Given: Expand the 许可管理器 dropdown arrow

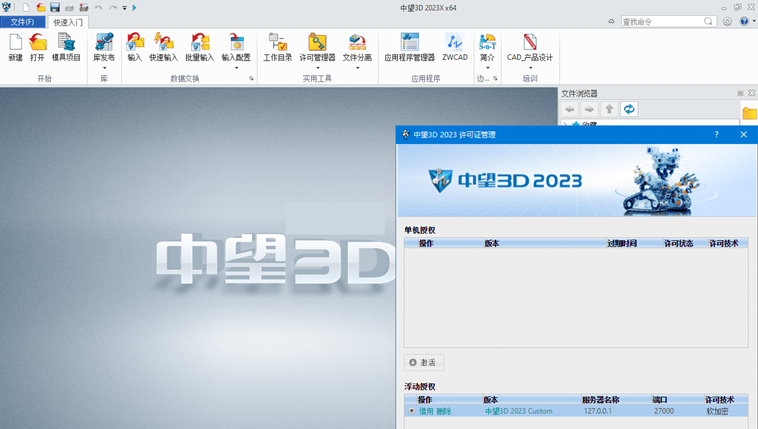Looking at the screenshot, I should [317, 68].
